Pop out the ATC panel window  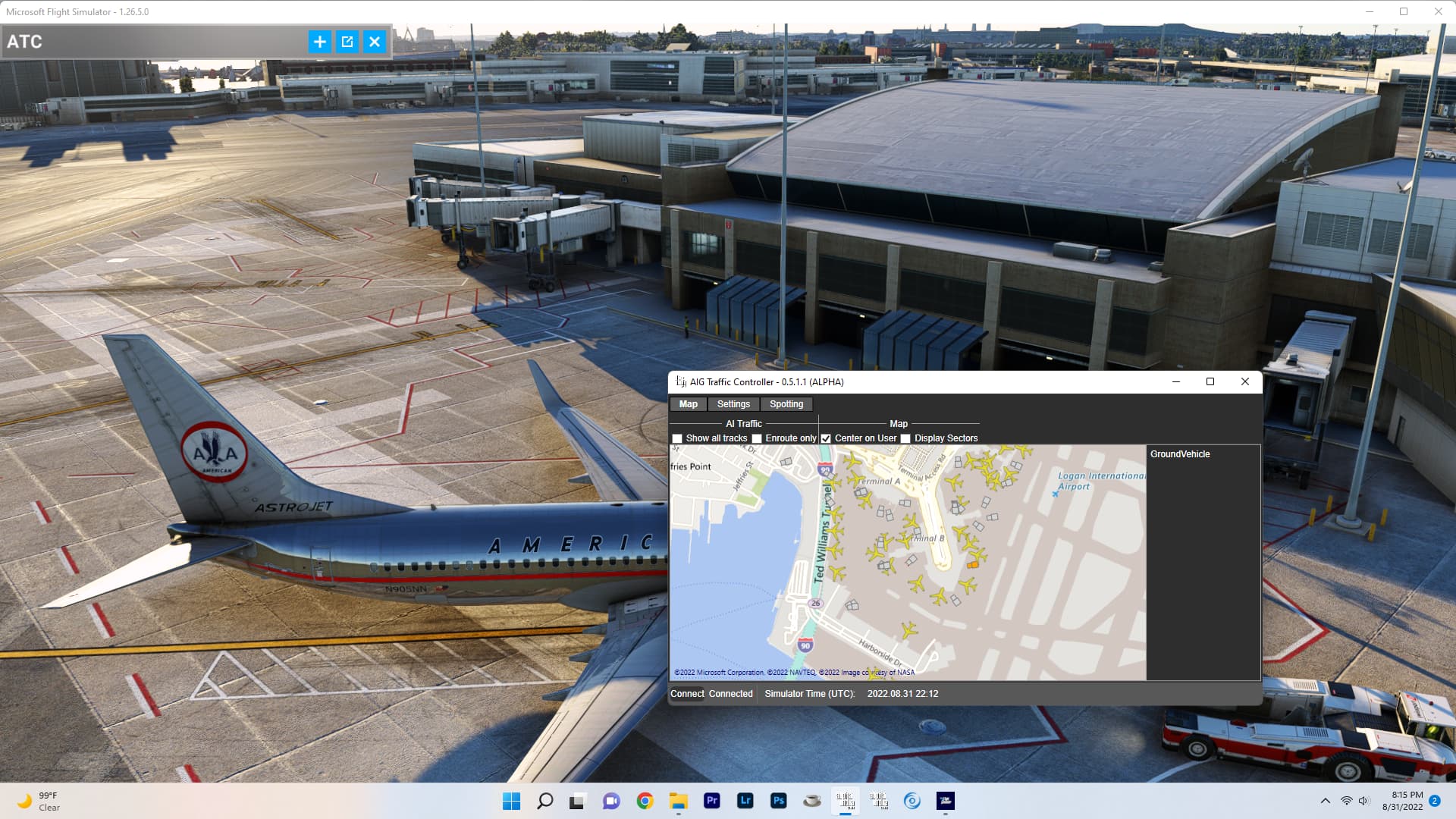click(347, 42)
